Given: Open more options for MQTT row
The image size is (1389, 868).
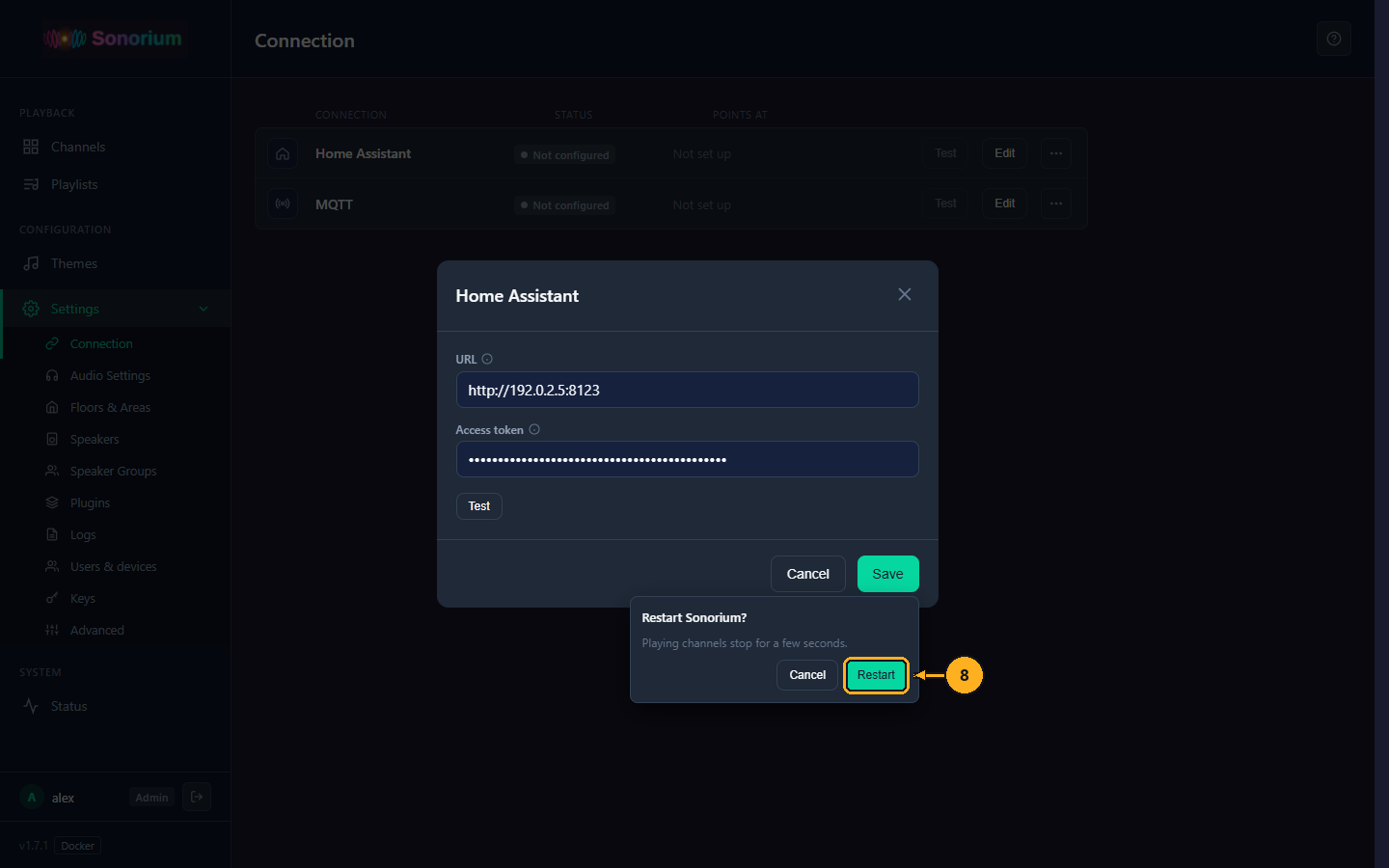Looking at the screenshot, I should coord(1056,203).
